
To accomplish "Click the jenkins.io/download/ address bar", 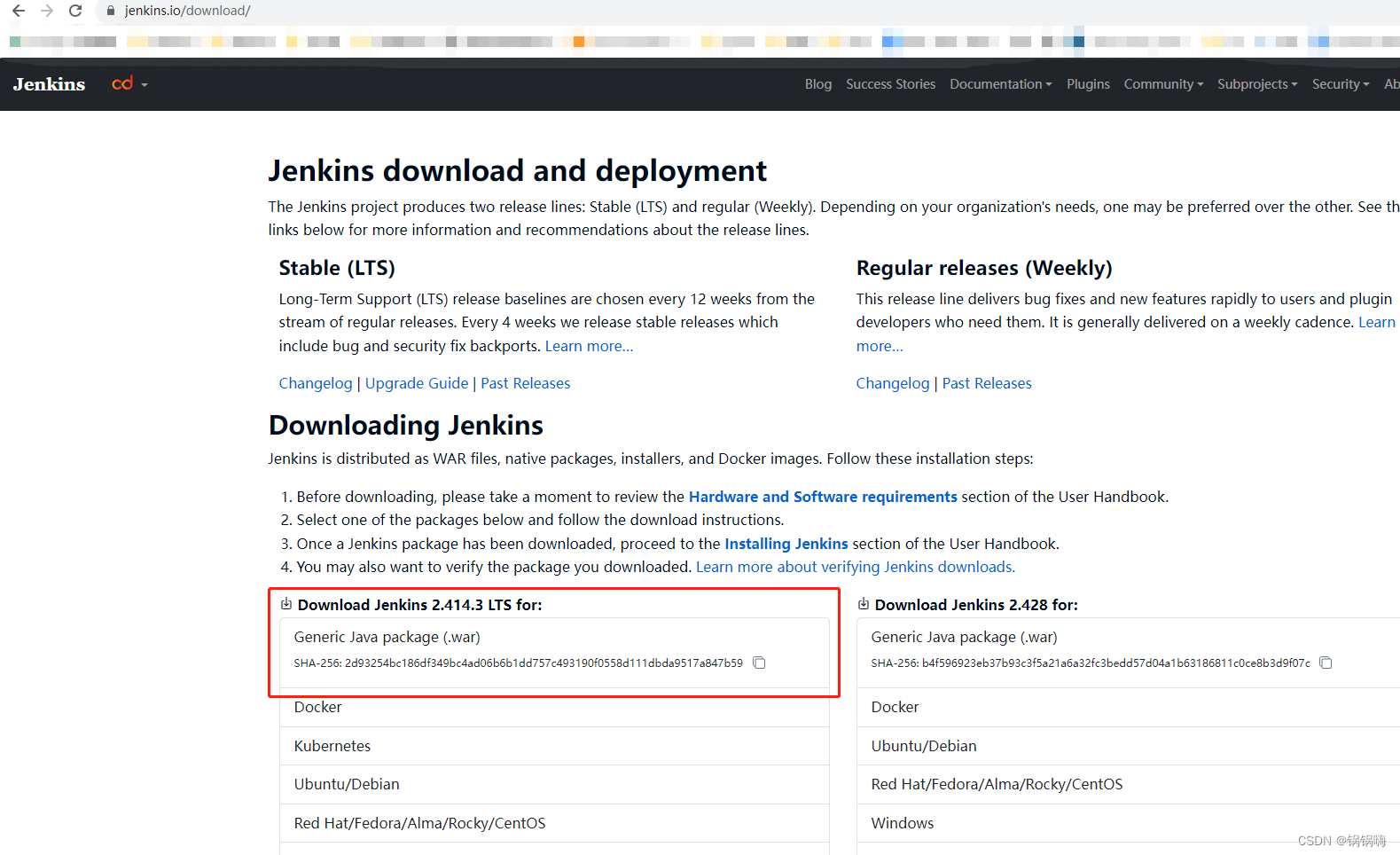I will (x=187, y=11).
